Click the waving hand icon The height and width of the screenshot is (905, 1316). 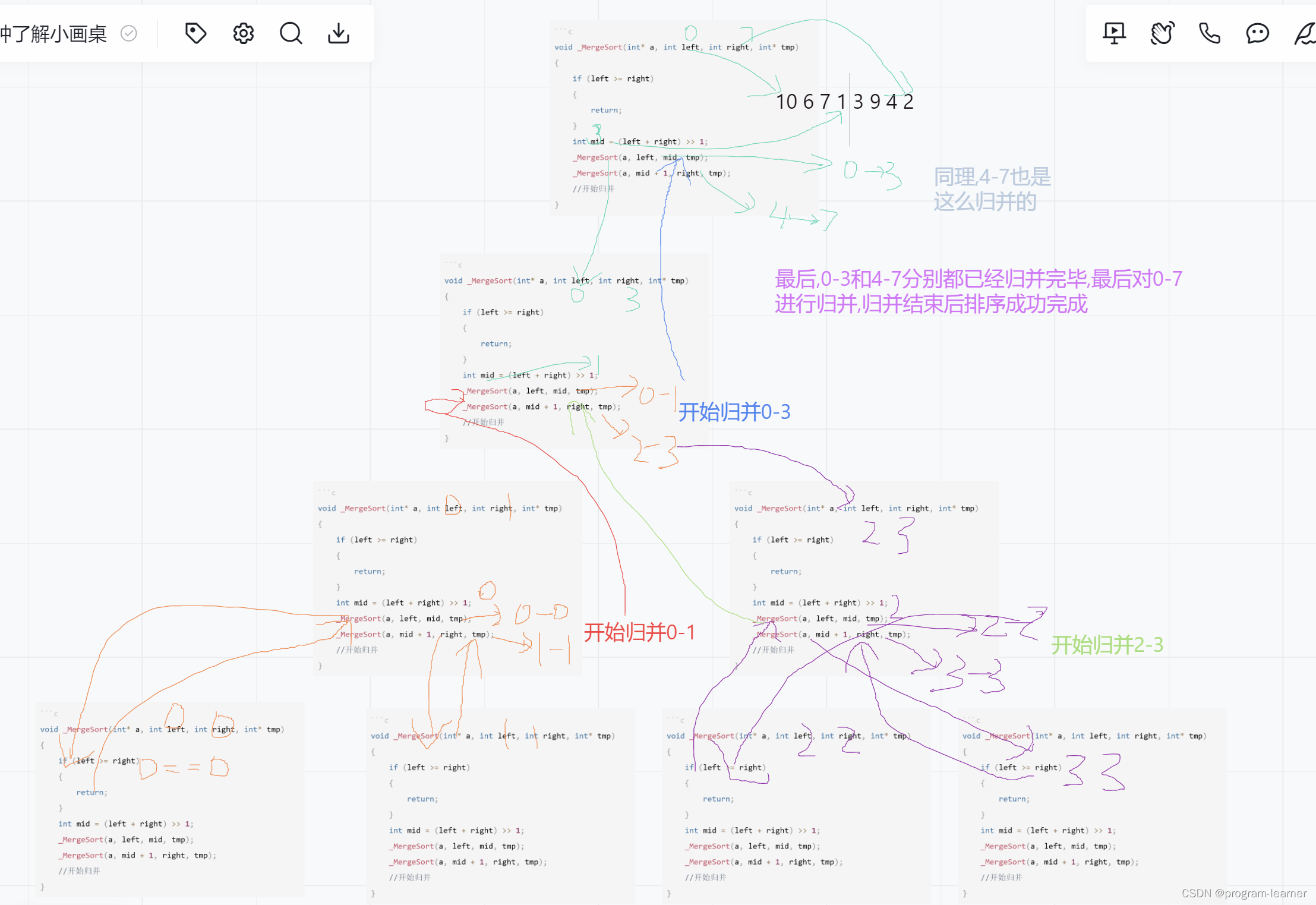coord(1162,33)
